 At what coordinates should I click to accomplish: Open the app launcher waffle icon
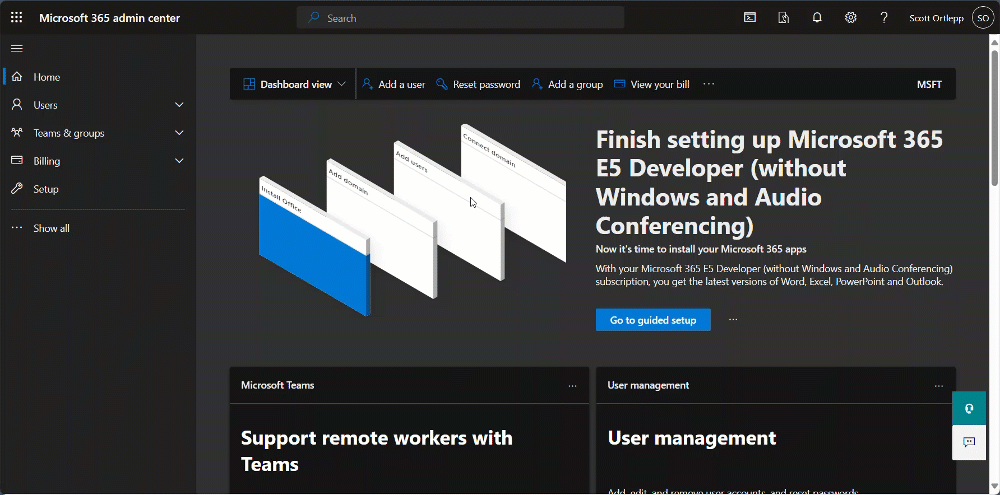(17, 18)
